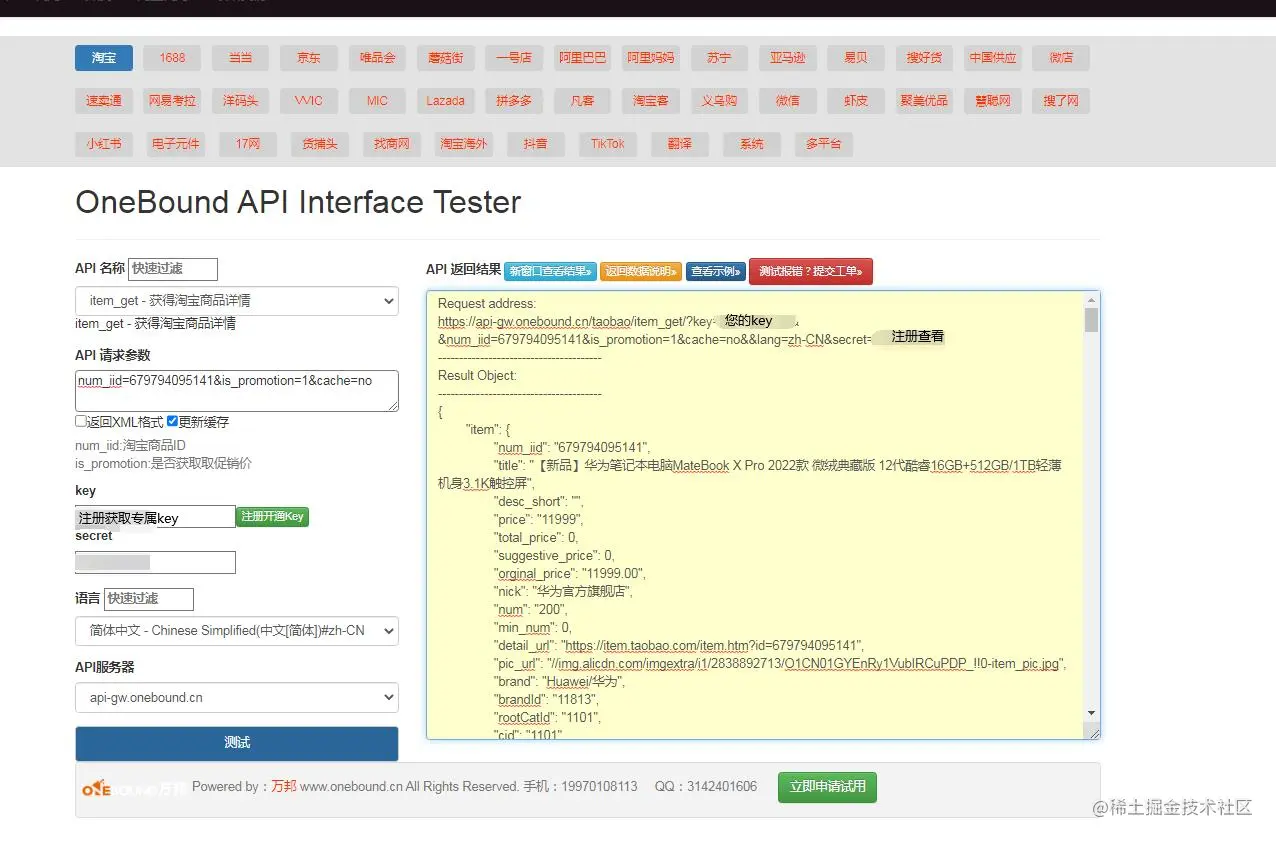This screenshot has height=841, width=1276.
Task: Click the OneBound 万邦 logo in footer
Action: click(x=132, y=789)
